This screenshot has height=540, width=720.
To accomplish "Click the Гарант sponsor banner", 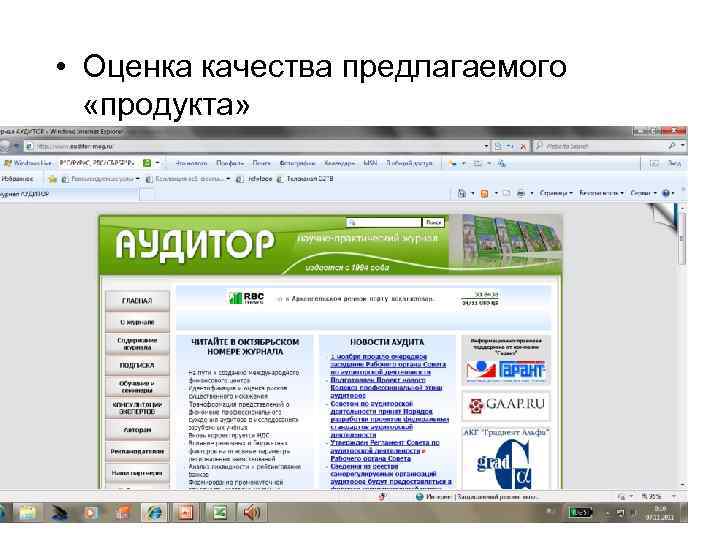I will point(506,360).
